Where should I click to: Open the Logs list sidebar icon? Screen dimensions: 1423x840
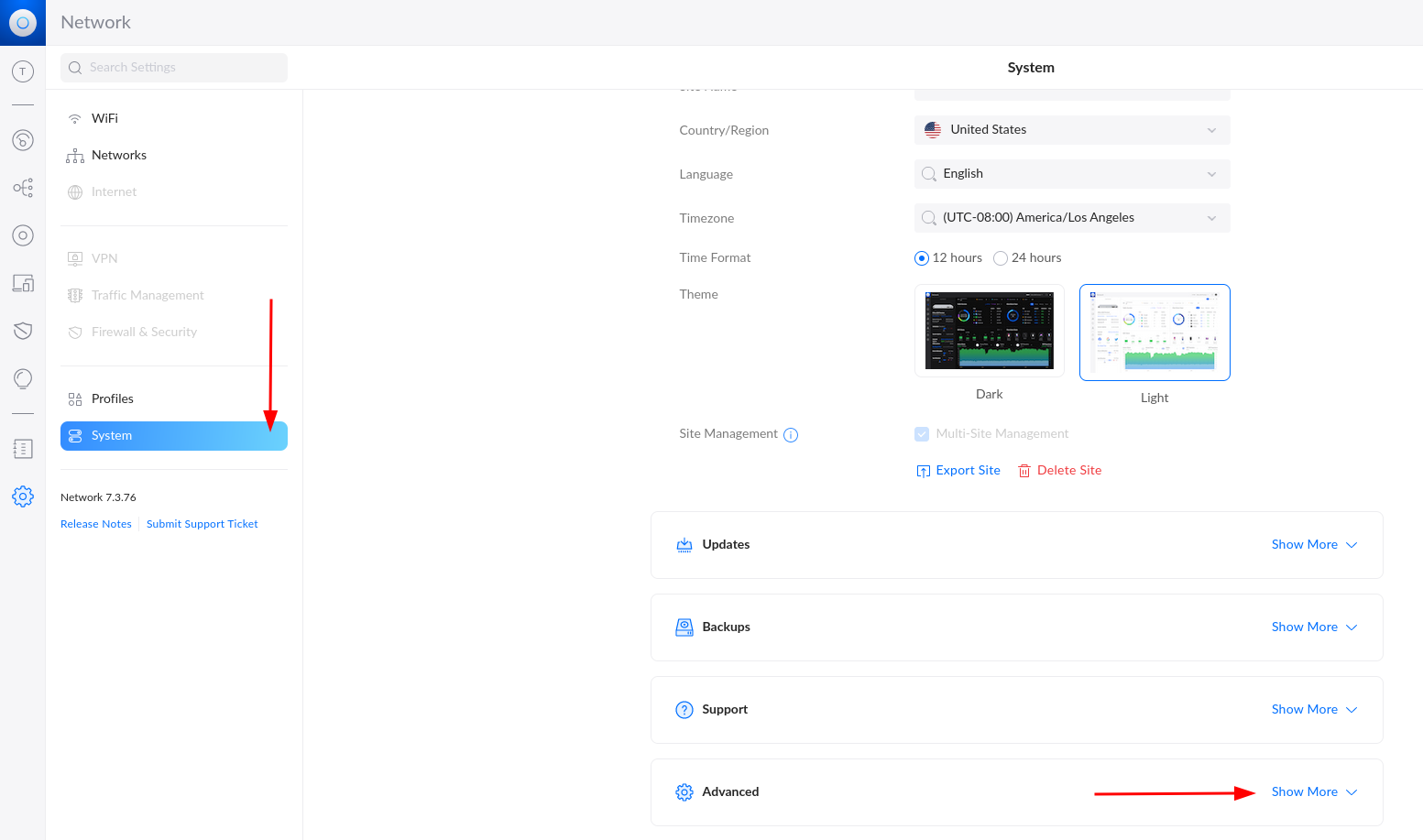point(23,449)
